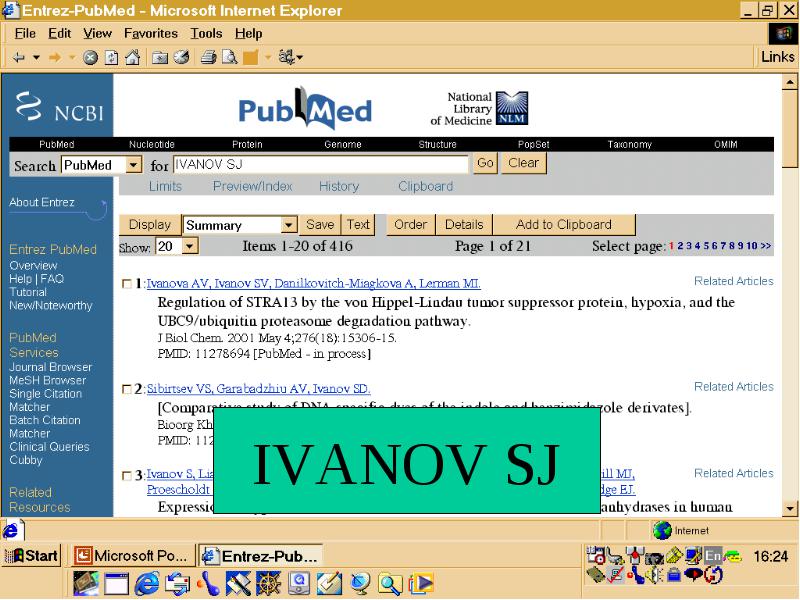Switch to the Protein database tab

[247, 144]
